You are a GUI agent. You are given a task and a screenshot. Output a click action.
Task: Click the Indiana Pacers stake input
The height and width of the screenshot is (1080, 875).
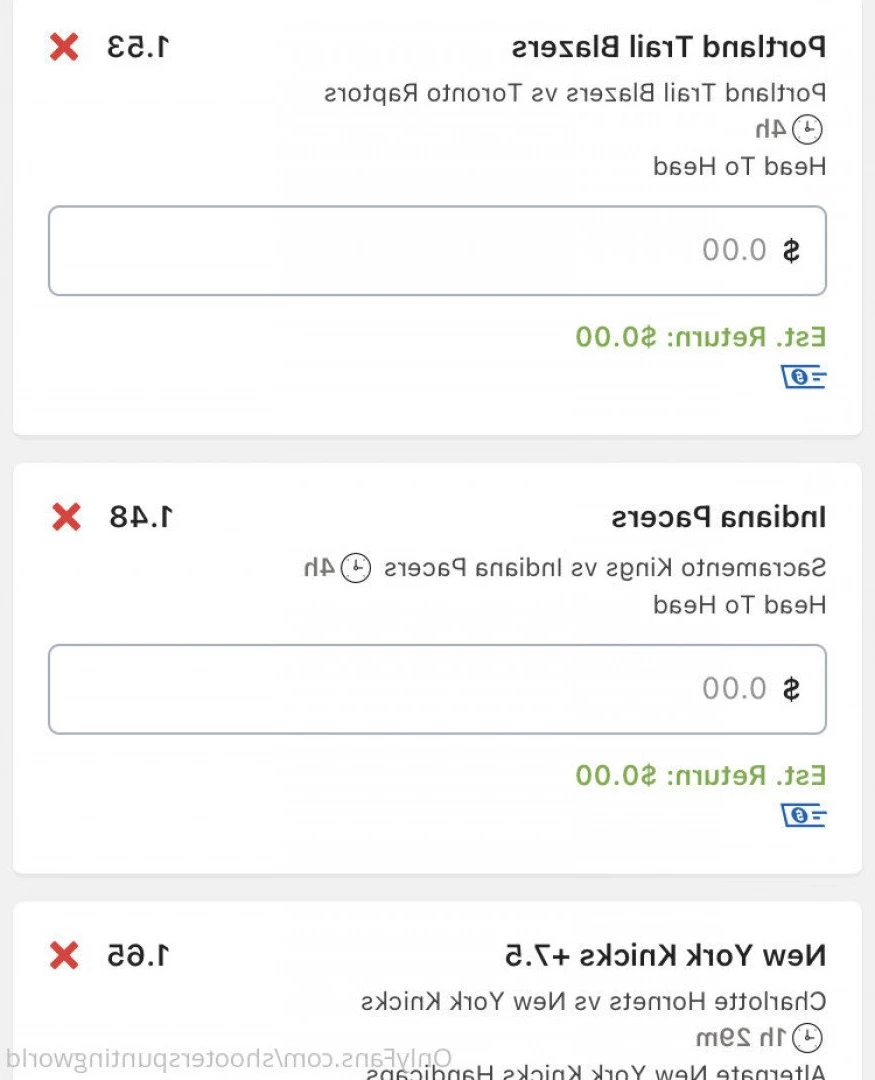pyautogui.click(x=438, y=689)
